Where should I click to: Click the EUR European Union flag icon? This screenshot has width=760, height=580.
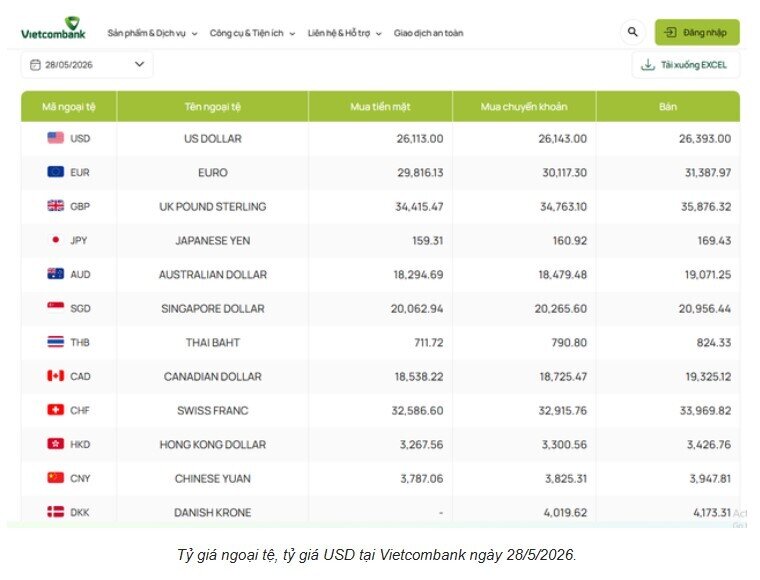pos(56,172)
